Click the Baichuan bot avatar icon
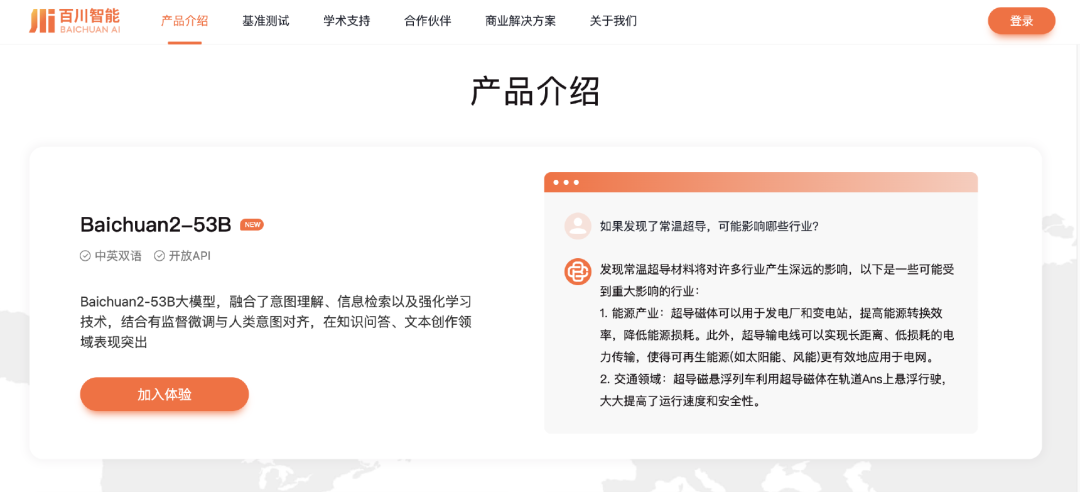The width and height of the screenshot is (1080, 492). pyautogui.click(x=578, y=271)
